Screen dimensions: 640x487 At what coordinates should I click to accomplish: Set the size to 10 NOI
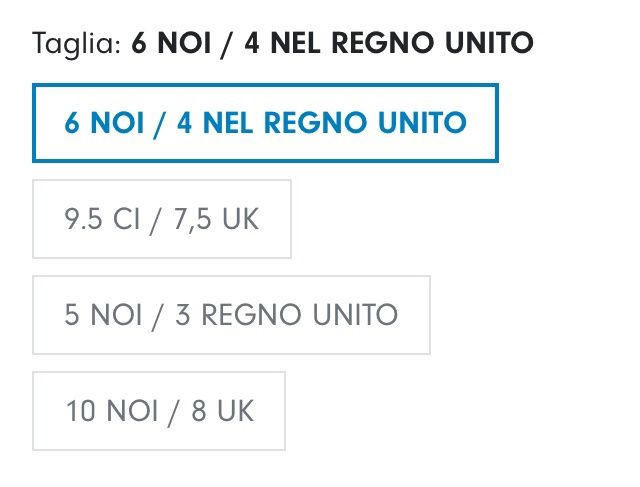[x=159, y=411]
